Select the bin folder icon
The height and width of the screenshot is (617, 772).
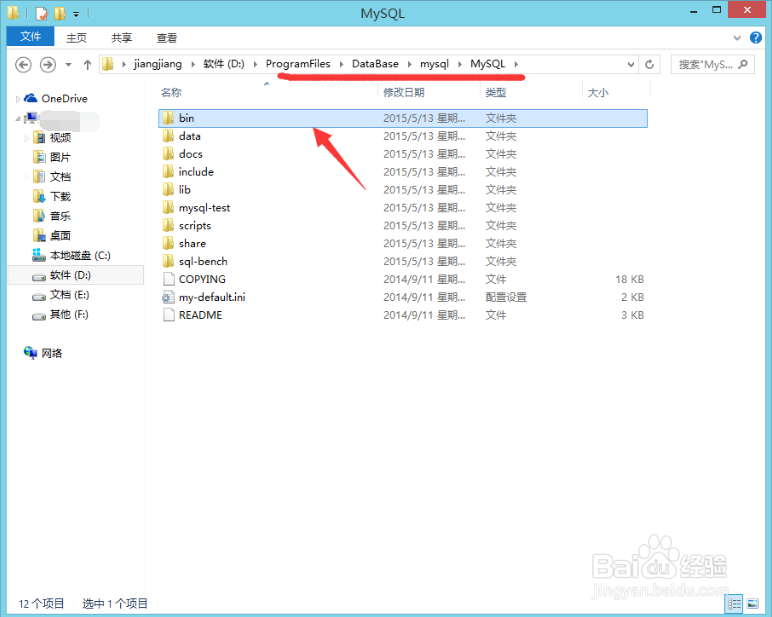168,118
